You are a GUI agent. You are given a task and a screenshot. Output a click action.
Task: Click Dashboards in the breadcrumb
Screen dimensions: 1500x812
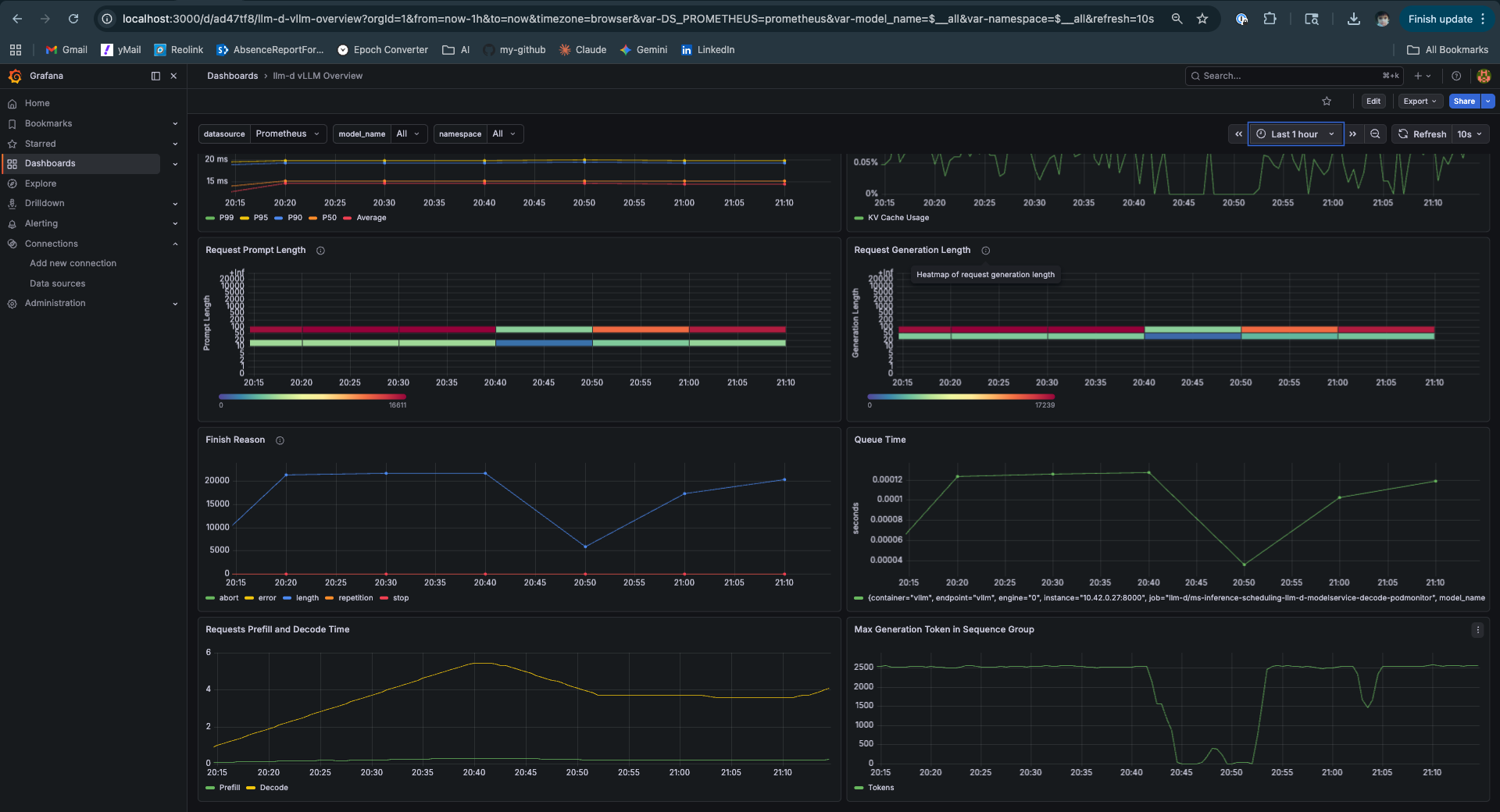coord(232,76)
